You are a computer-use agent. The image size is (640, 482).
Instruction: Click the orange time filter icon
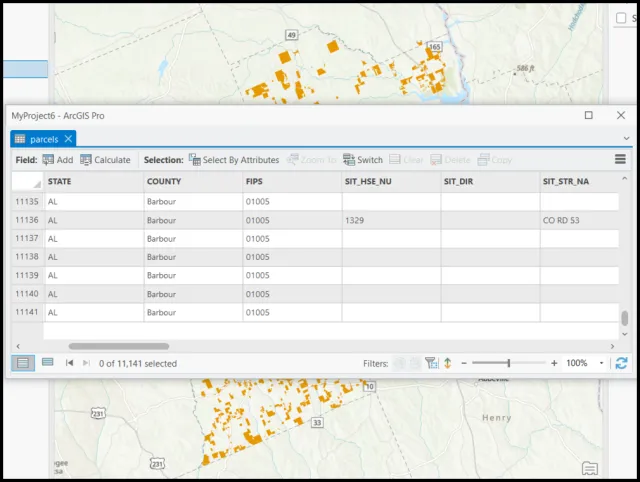pos(448,363)
